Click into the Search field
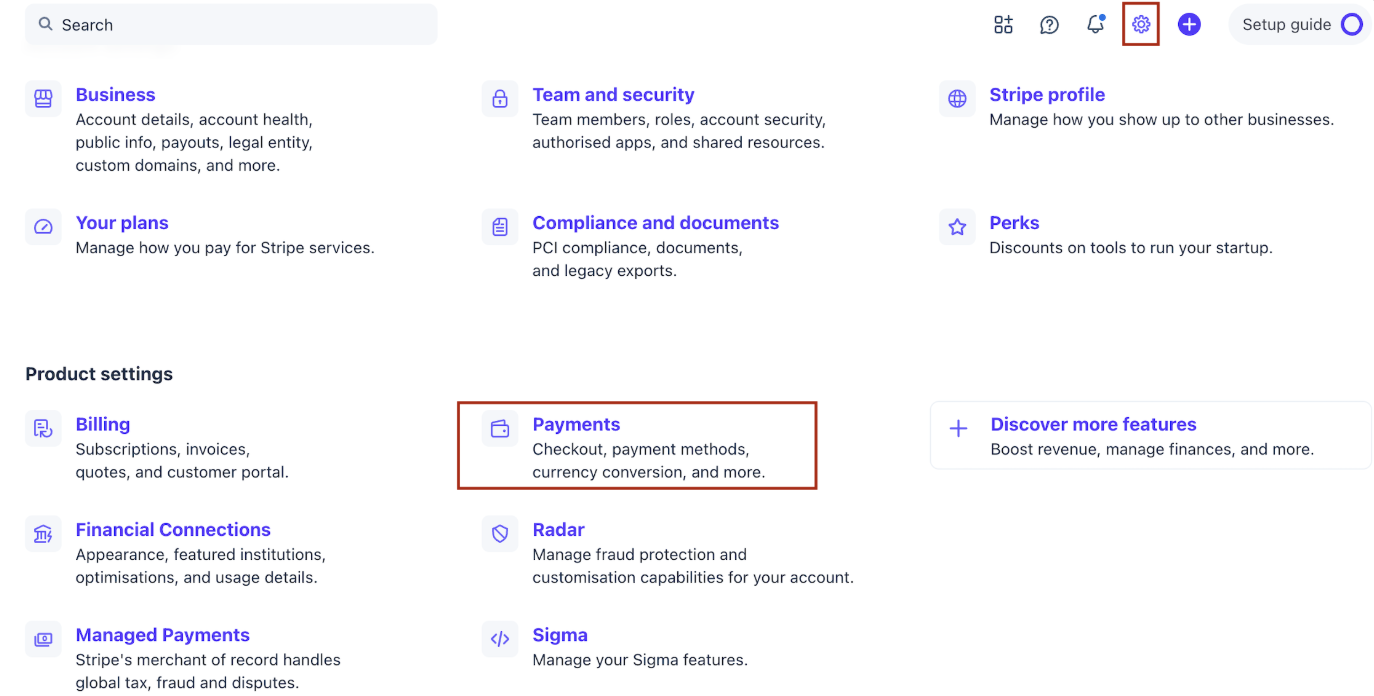Viewport: 1374px width, 696px height. pos(240,25)
